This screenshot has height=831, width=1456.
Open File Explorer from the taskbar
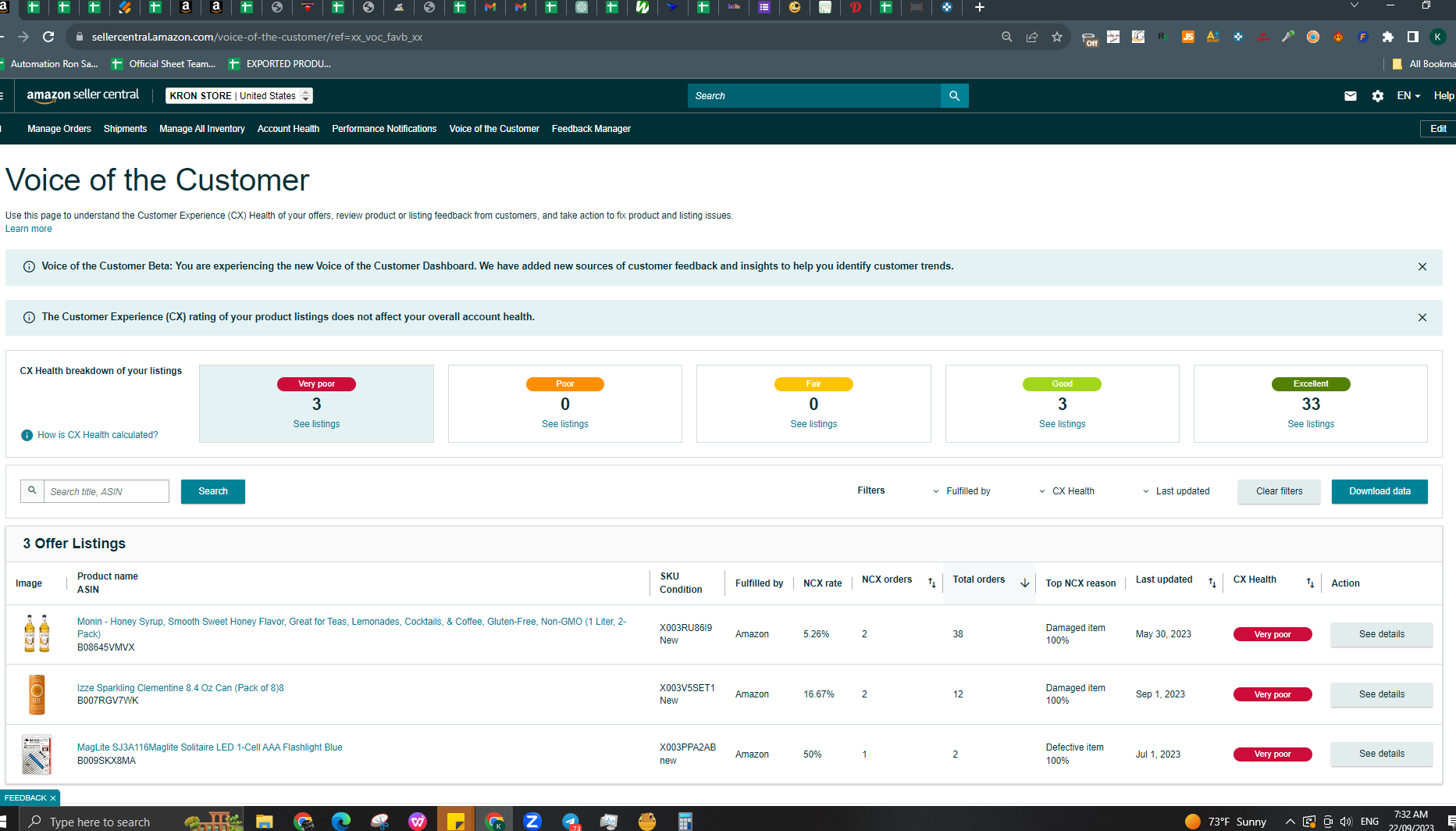[x=264, y=821]
